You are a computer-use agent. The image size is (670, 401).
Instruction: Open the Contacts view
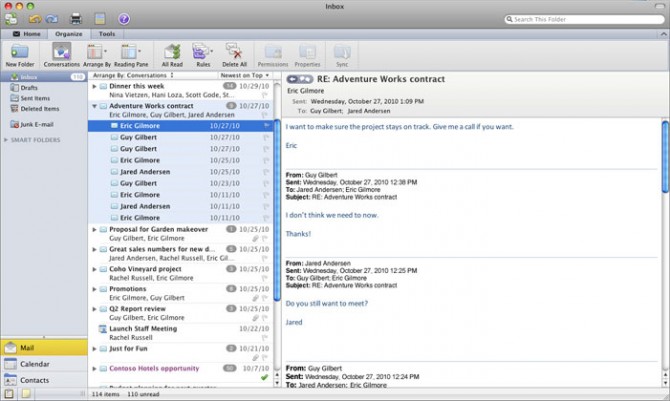point(35,380)
